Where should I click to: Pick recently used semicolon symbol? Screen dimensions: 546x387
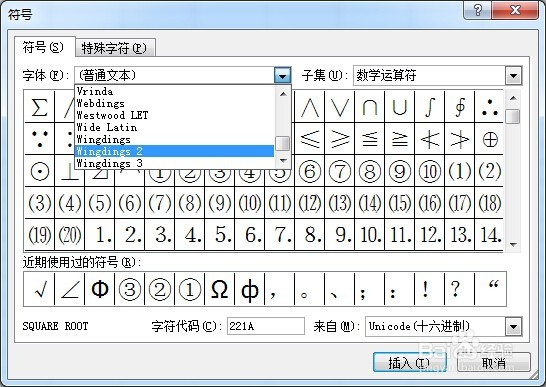[369, 289]
